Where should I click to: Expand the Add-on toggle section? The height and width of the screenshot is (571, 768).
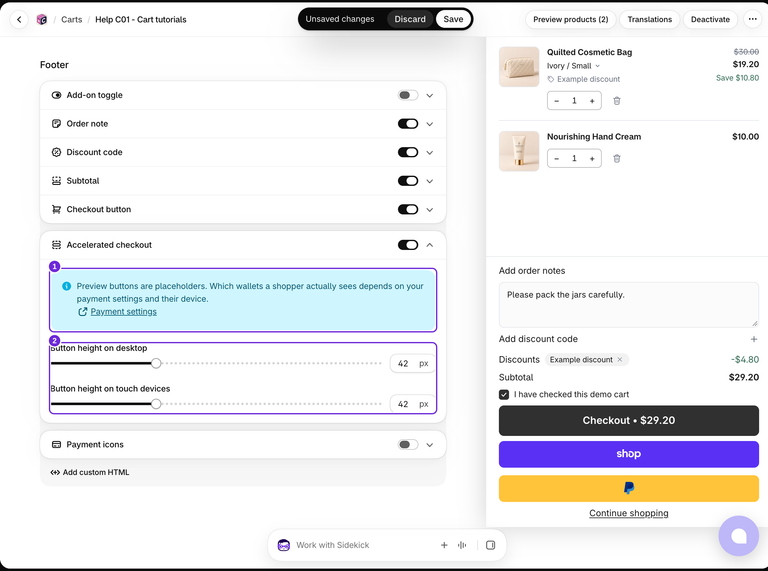point(430,95)
